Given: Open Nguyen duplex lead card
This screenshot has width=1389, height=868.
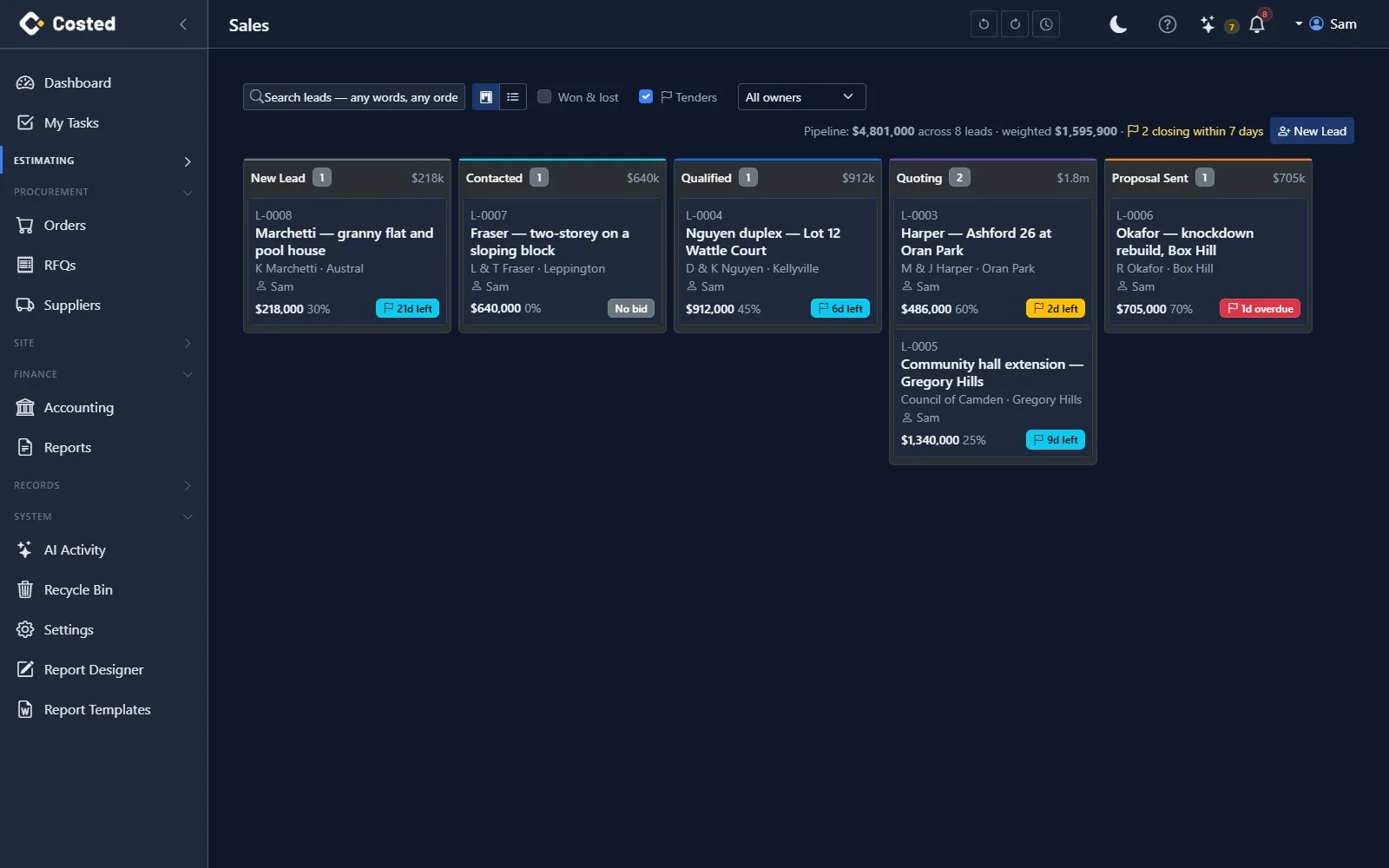Looking at the screenshot, I should click(x=778, y=262).
